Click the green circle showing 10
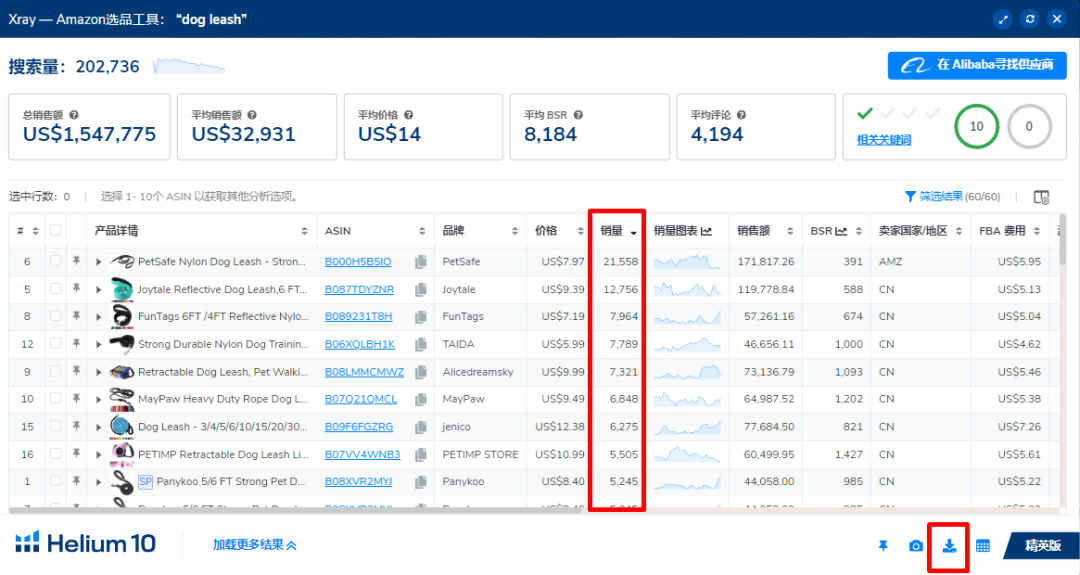Screen dimensions: 1080x575 pyautogui.click(x=976, y=127)
